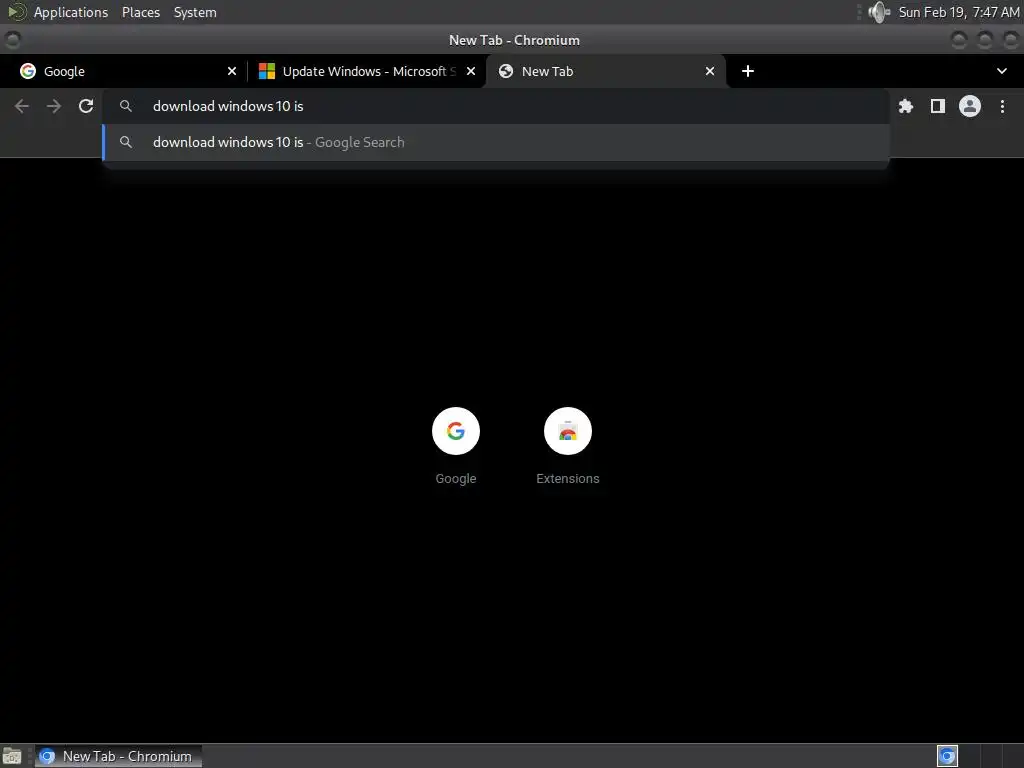
Task: Close the Update Windows tab
Action: tap(471, 71)
